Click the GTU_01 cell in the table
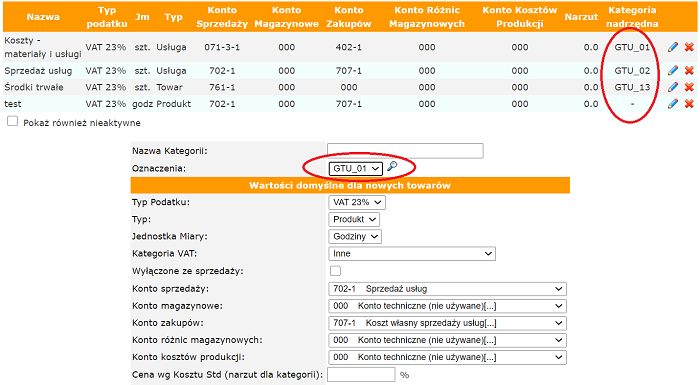Viewport: 700px width, 385px height. click(632, 47)
